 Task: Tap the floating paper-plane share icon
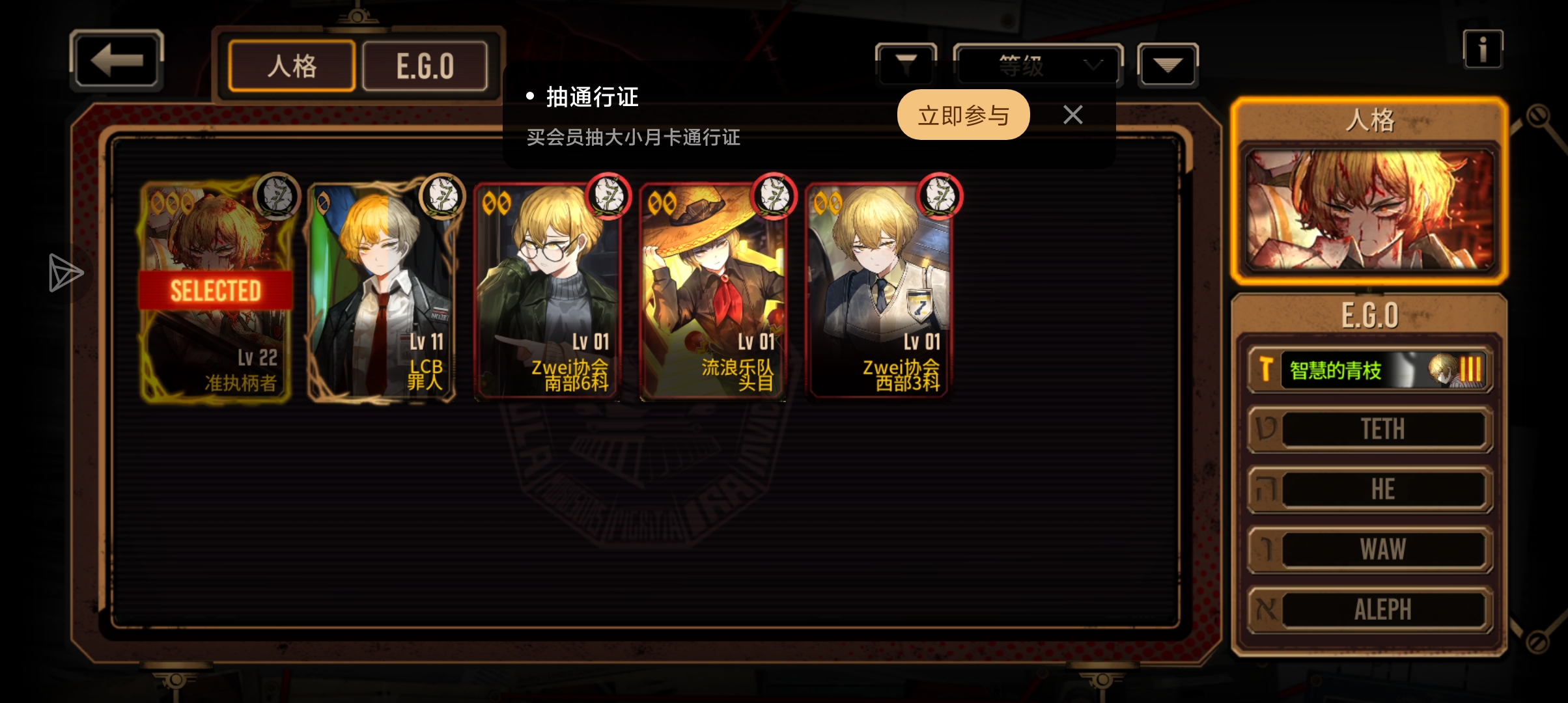click(x=66, y=273)
